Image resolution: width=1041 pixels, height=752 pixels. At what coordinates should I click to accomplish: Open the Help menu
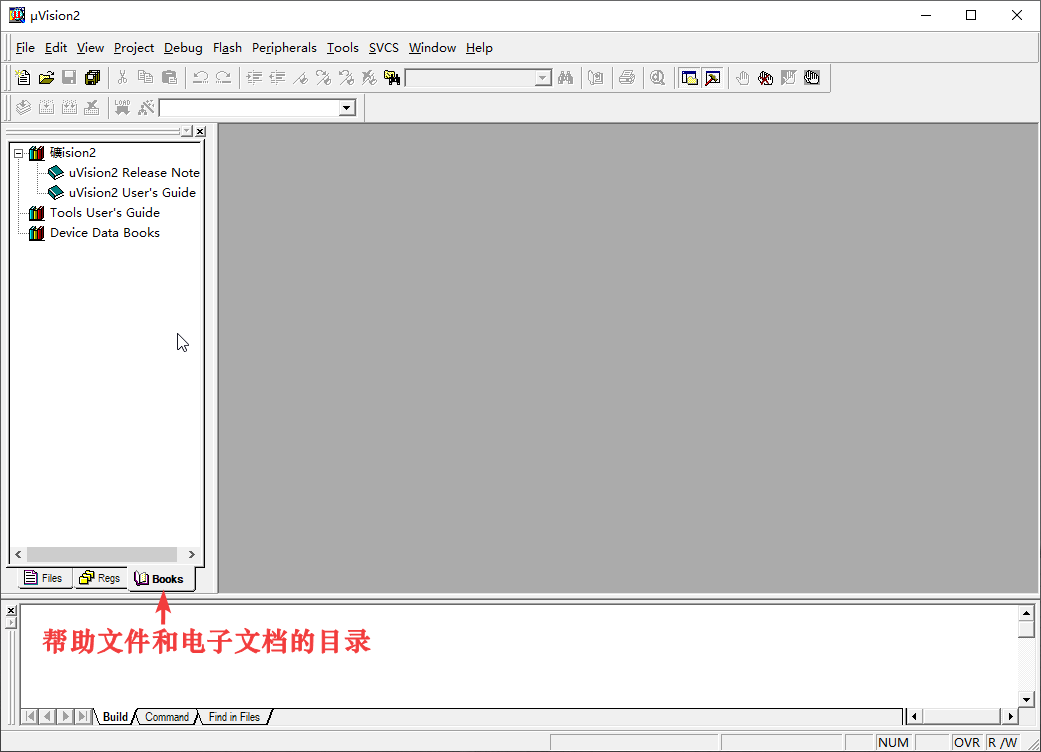point(479,48)
